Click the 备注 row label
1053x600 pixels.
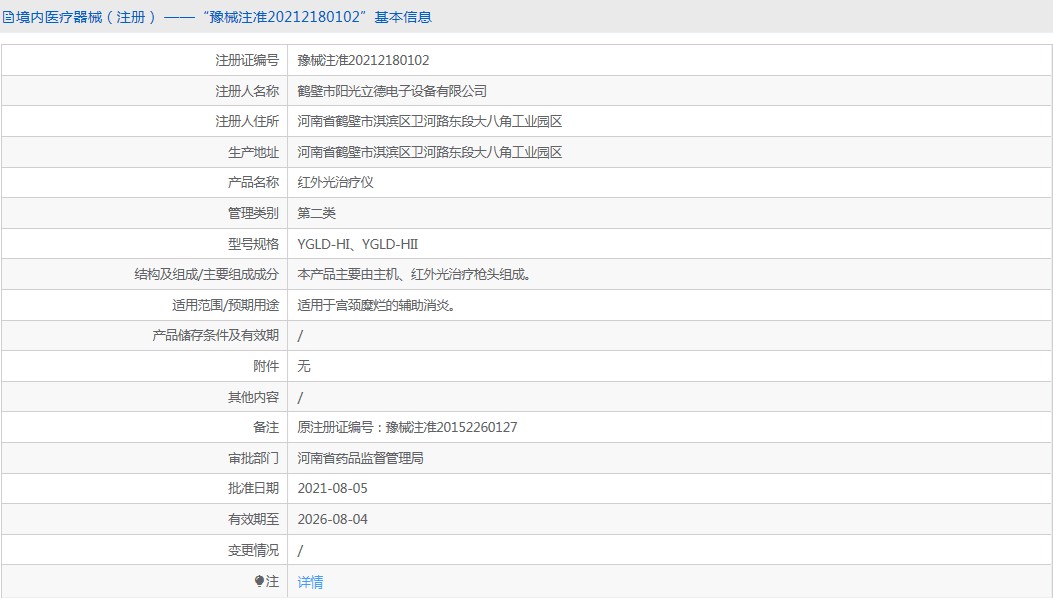pyautogui.click(x=266, y=427)
